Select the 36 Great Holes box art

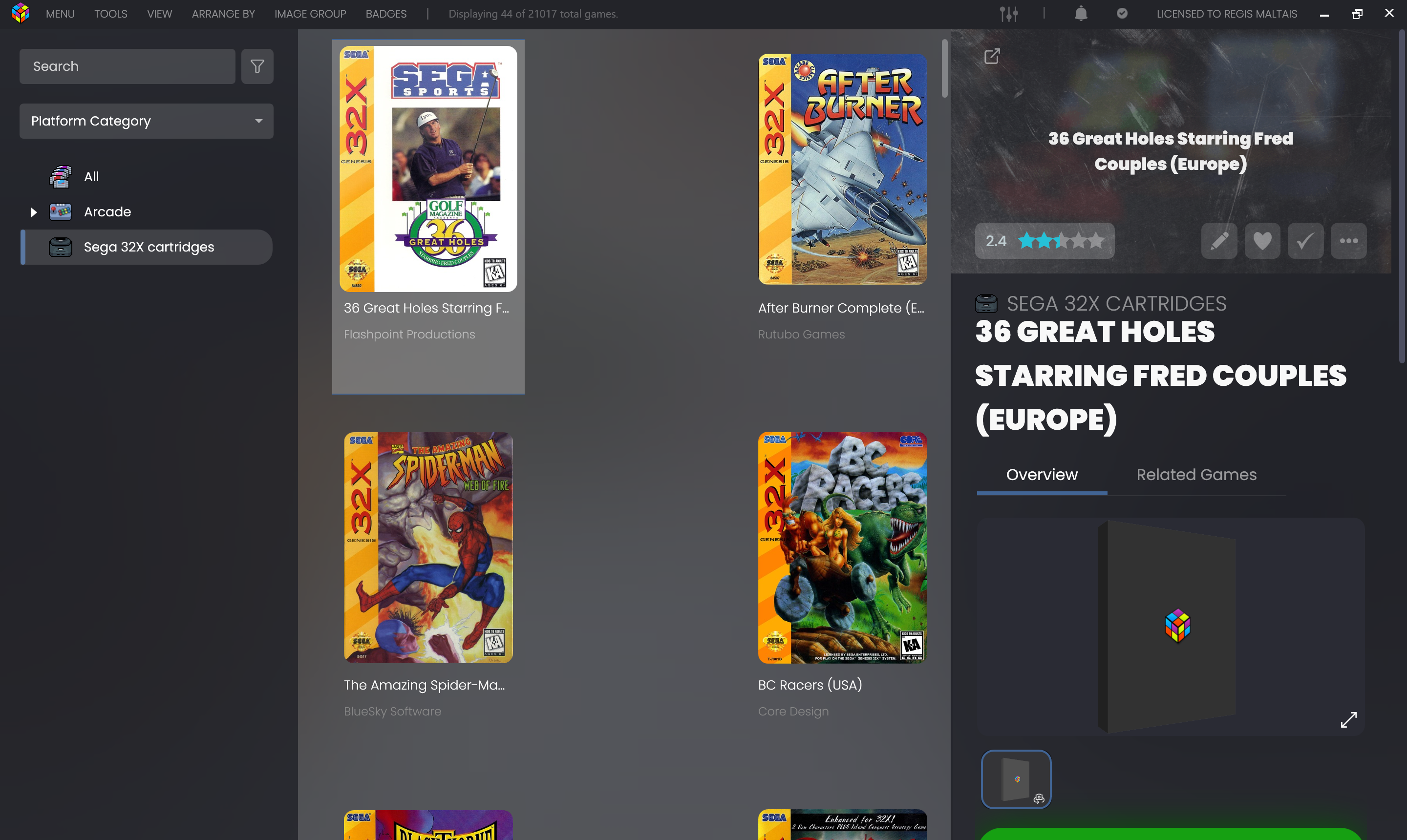[428, 168]
